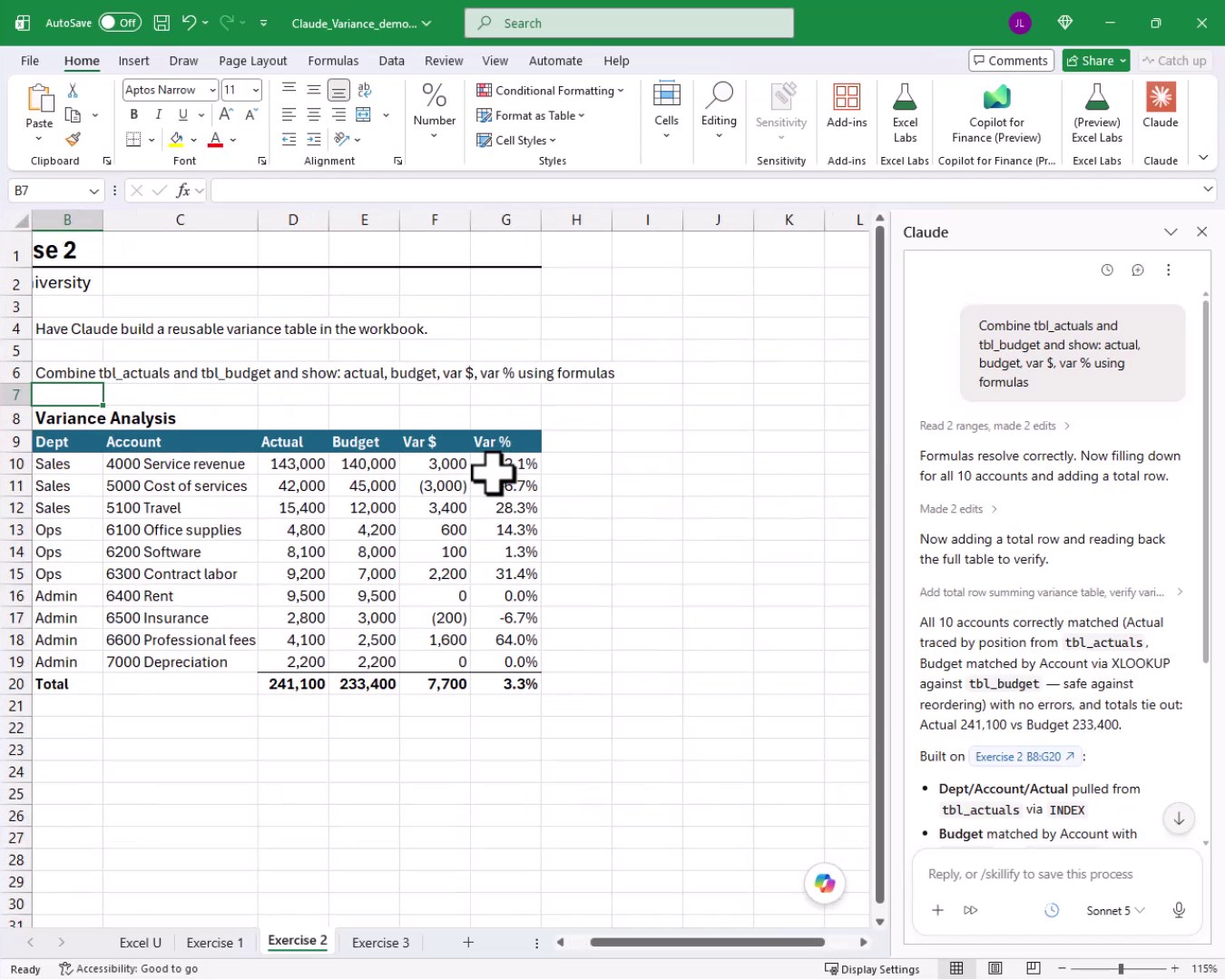The height and width of the screenshot is (980, 1225).
Task: Open the Add-ins button
Action: pos(847,107)
